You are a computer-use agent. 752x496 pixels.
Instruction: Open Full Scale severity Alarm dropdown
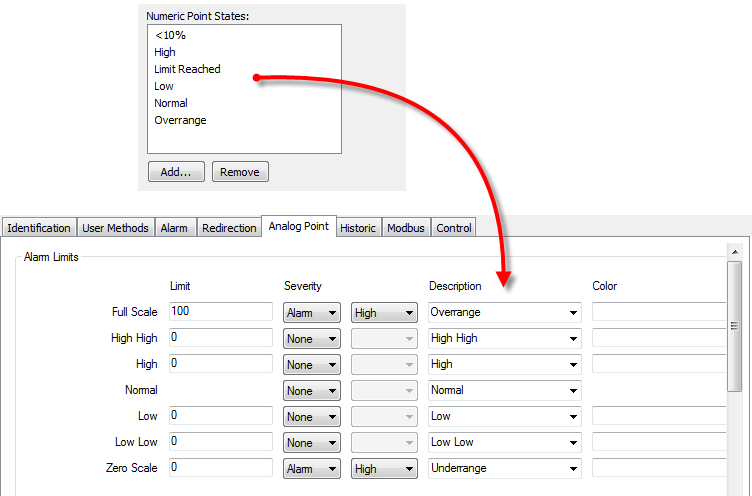[312, 313]
